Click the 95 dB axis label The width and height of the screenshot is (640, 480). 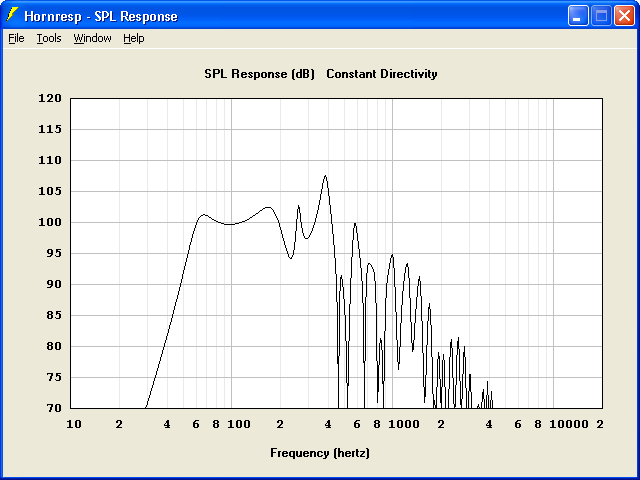click(54, 253)
